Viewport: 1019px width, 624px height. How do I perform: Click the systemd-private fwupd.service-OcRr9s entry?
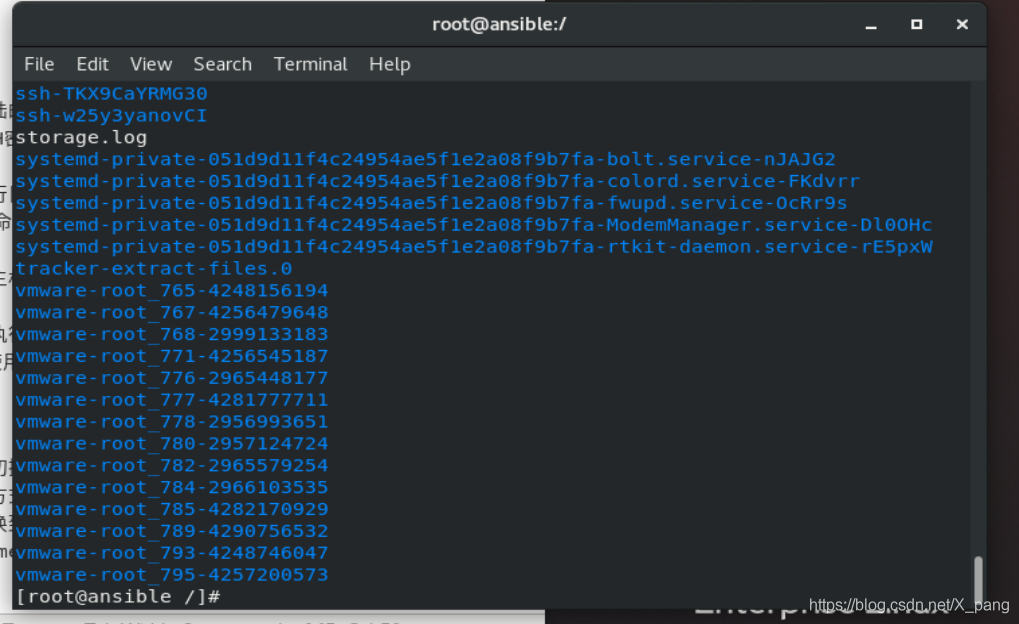(432, 203)
